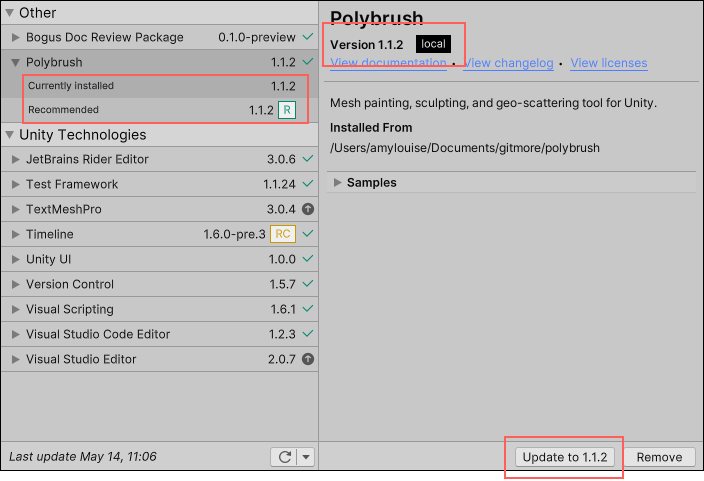This screenshot has height=481, width=704.
Task: Select the Unity UI label
Action: click(48, 259)
